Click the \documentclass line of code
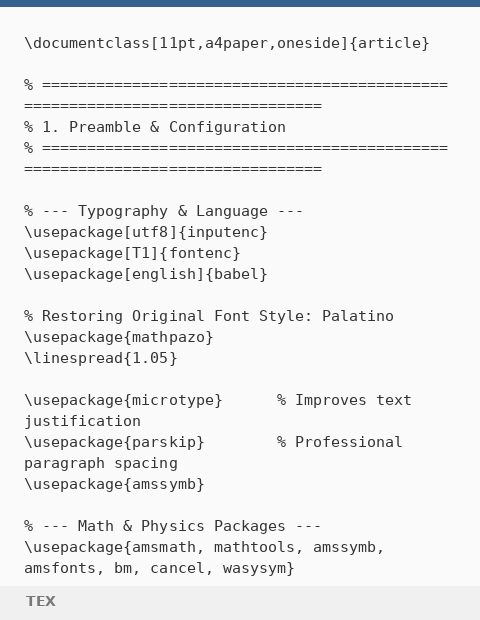This screenshot has width=480, height=620. pos(227,43)
